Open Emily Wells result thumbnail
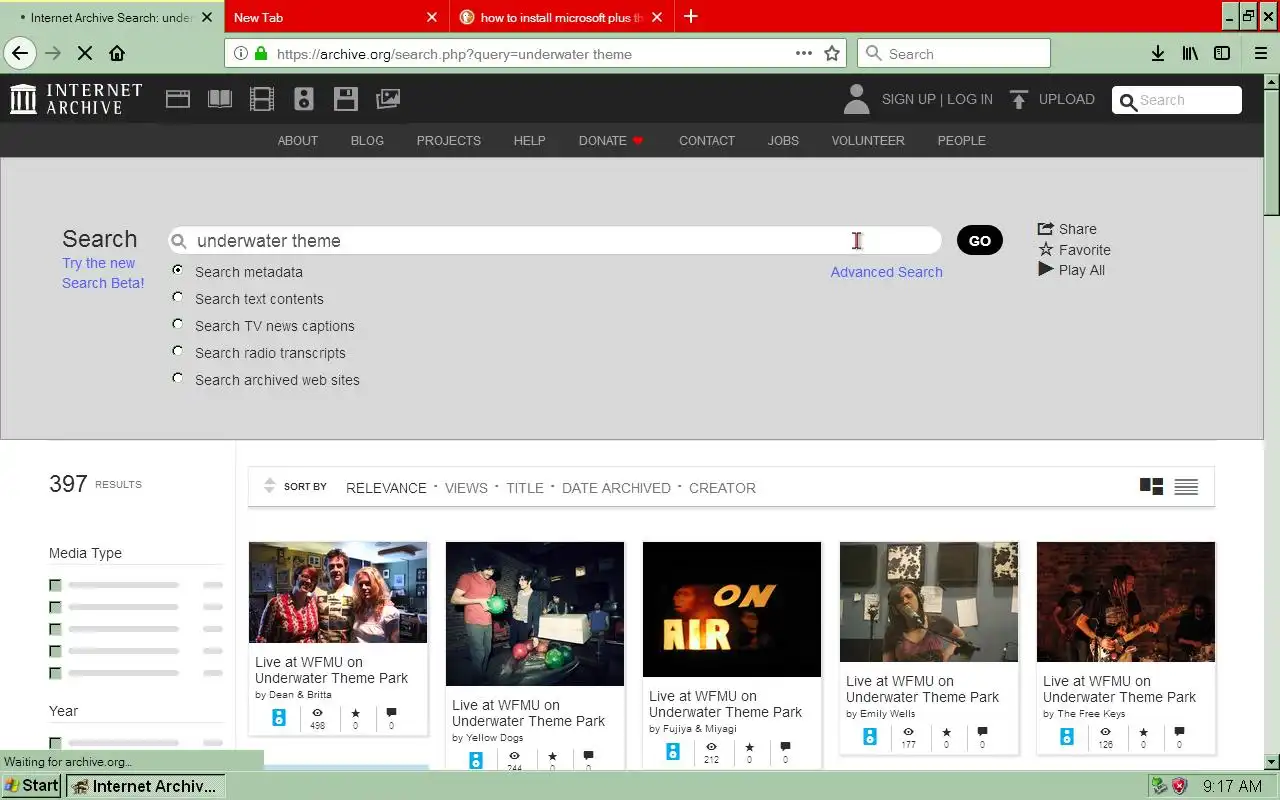Viewport: 1280px width, 800px height. [929, 602]
